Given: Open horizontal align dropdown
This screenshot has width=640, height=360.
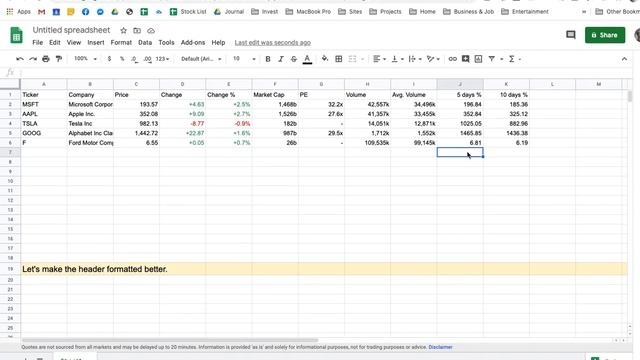Looking at the screenshot, I should [379, 59].
